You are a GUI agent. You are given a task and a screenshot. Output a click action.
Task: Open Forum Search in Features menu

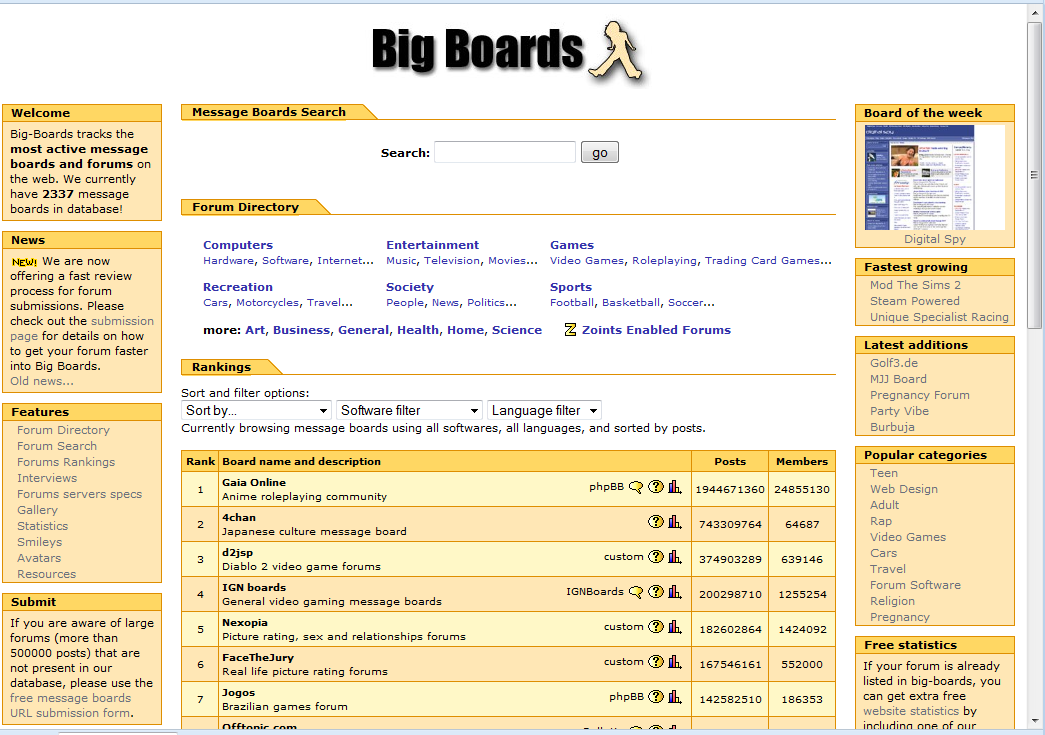[x=57, y=446]
